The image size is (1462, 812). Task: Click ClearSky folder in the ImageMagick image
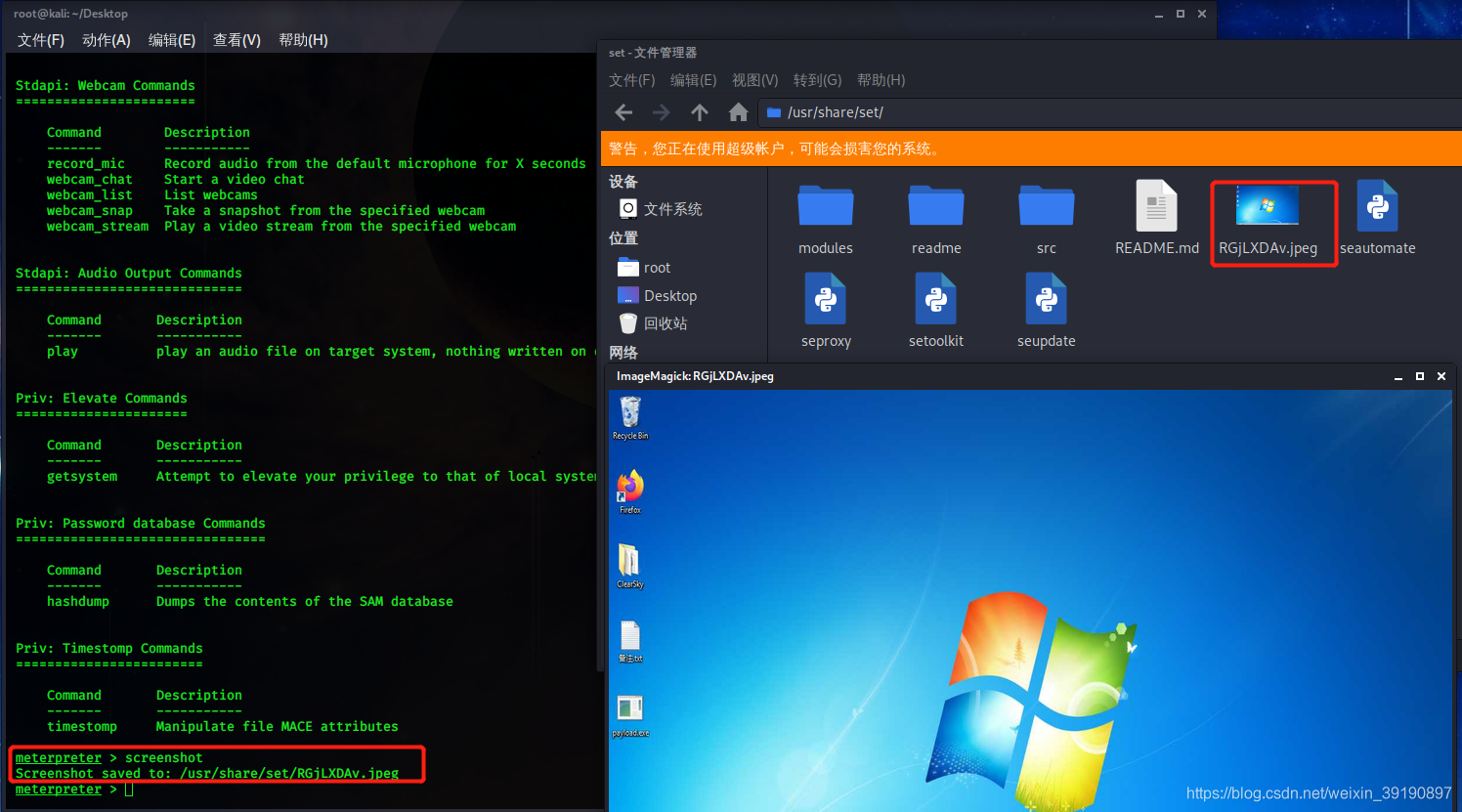(x=630, y=566)
